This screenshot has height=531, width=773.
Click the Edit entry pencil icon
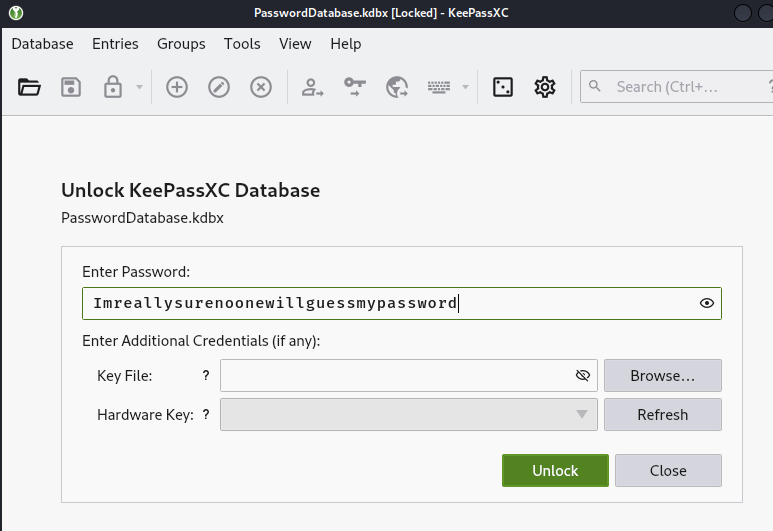219,87
